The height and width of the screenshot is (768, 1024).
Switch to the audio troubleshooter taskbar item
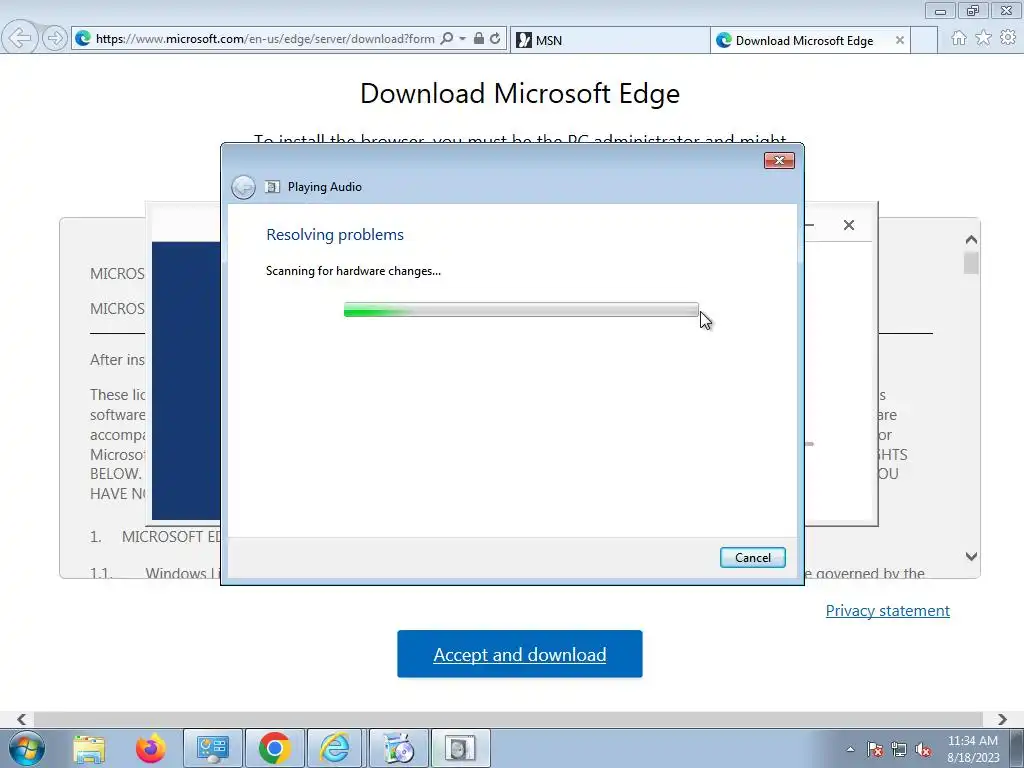coord(460,748)
